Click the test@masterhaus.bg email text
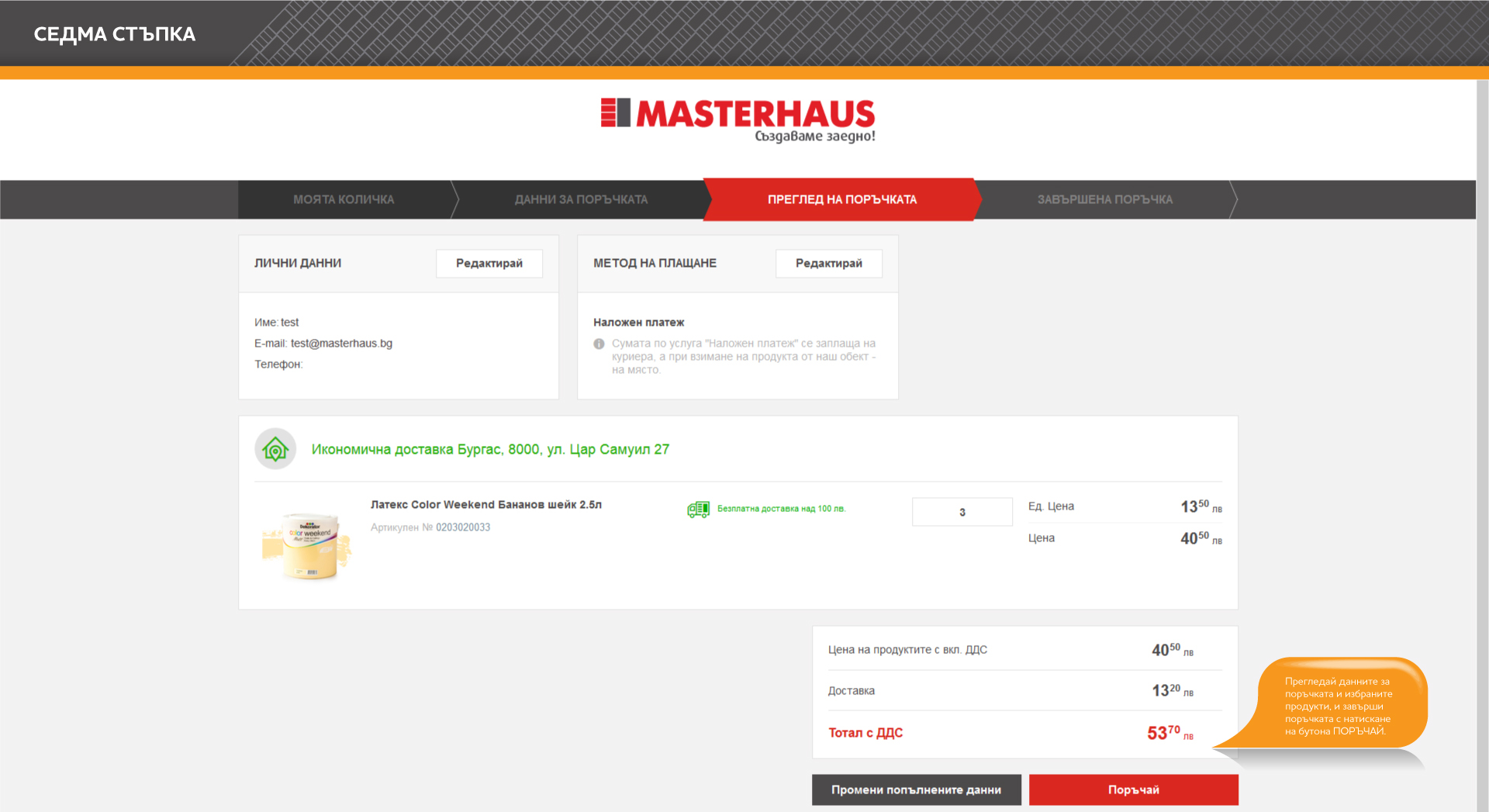The image size is (1489, 812). (x=341, y=344)
